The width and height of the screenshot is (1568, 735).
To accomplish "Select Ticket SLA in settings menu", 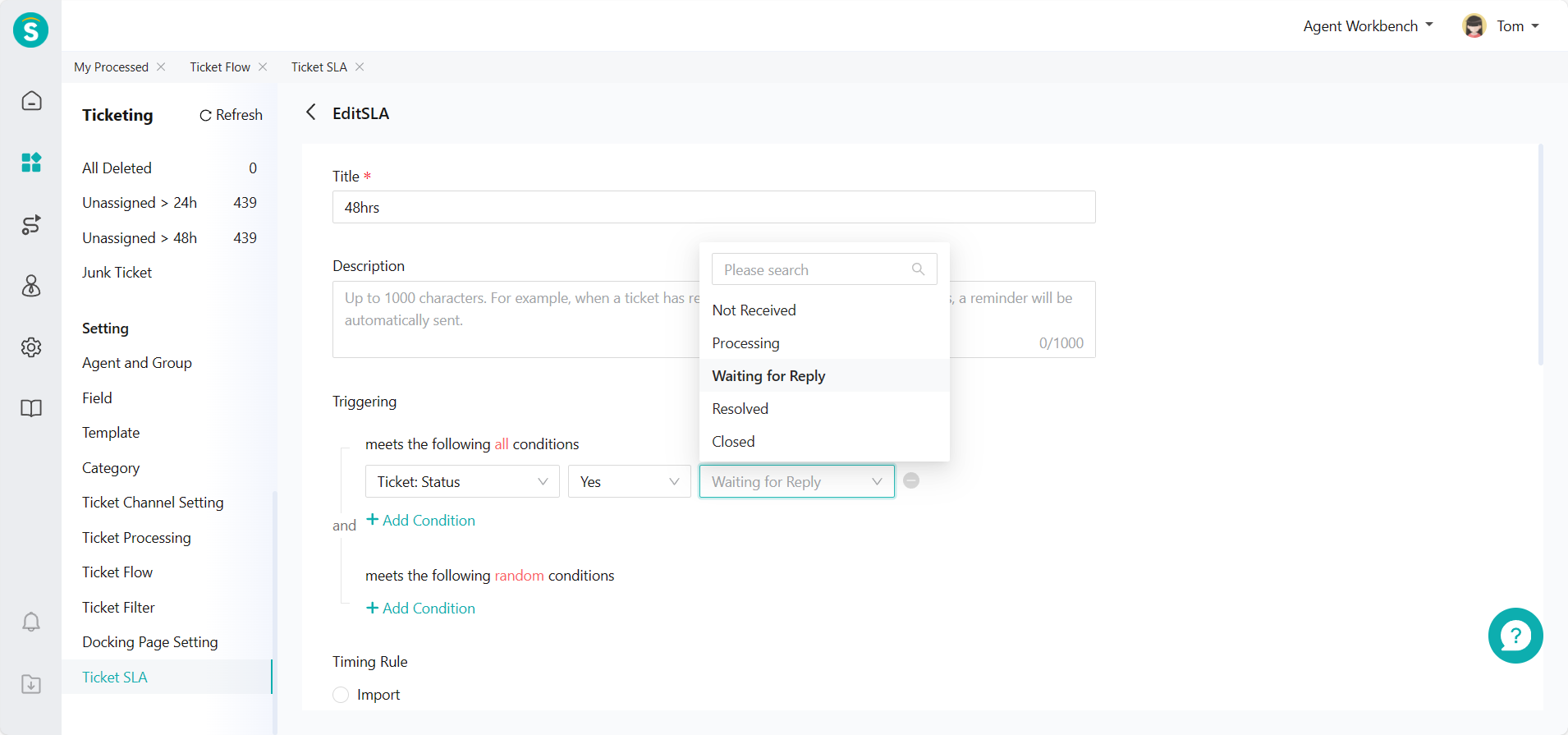I will point(167,677).
